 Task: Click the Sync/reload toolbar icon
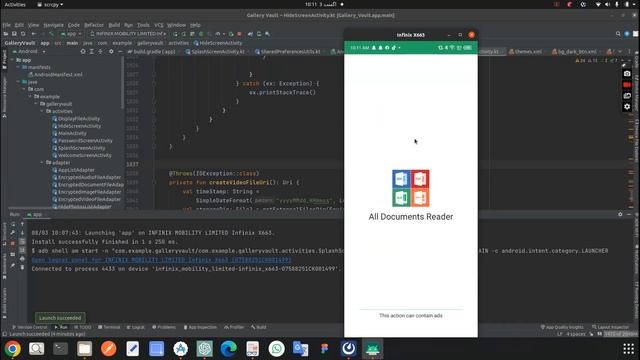pos(23,34)
